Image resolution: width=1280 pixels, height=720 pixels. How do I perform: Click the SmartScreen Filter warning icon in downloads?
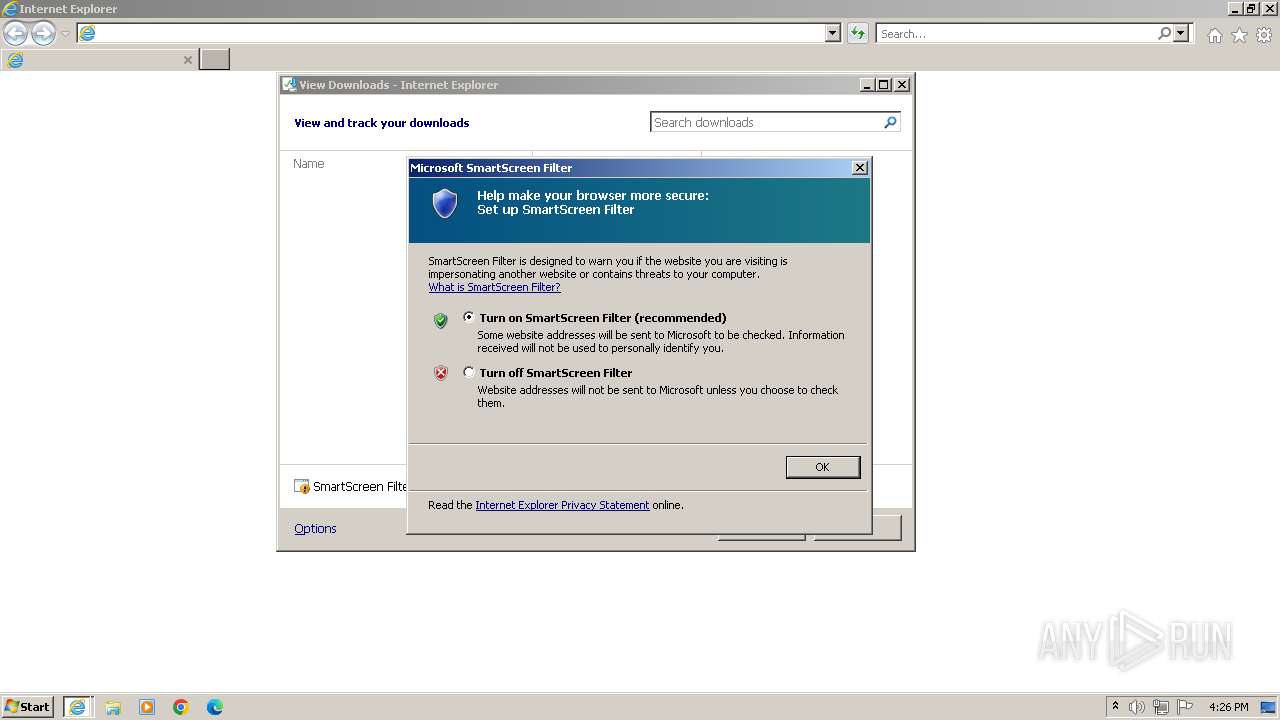pos(302,486)
